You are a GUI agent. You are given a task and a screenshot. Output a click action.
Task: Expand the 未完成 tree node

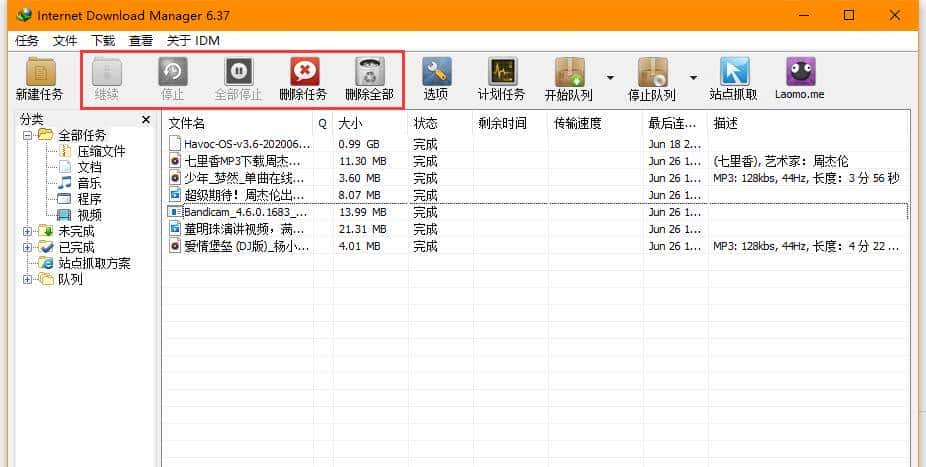[27, 232]
